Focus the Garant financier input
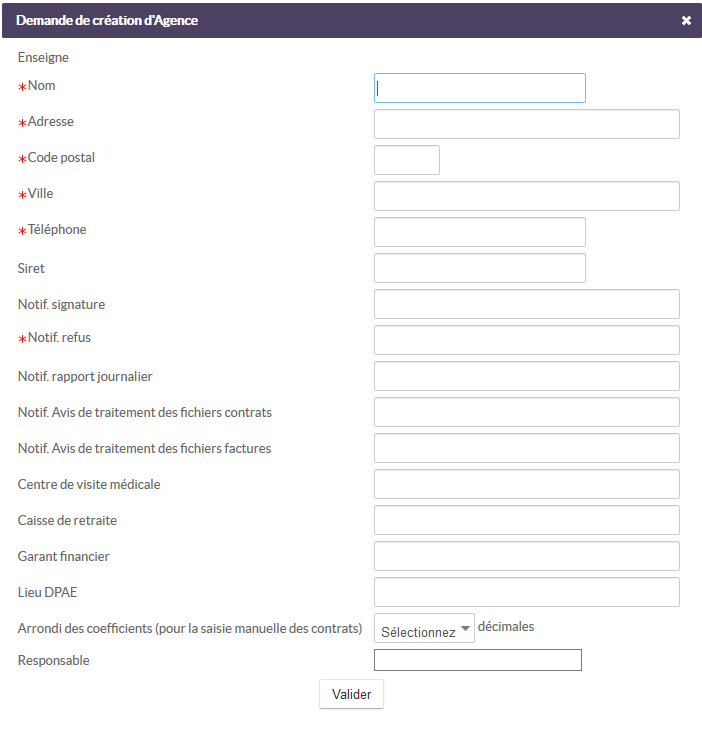Viewport: 702px width, 732px height. click(x=526, y=556)
